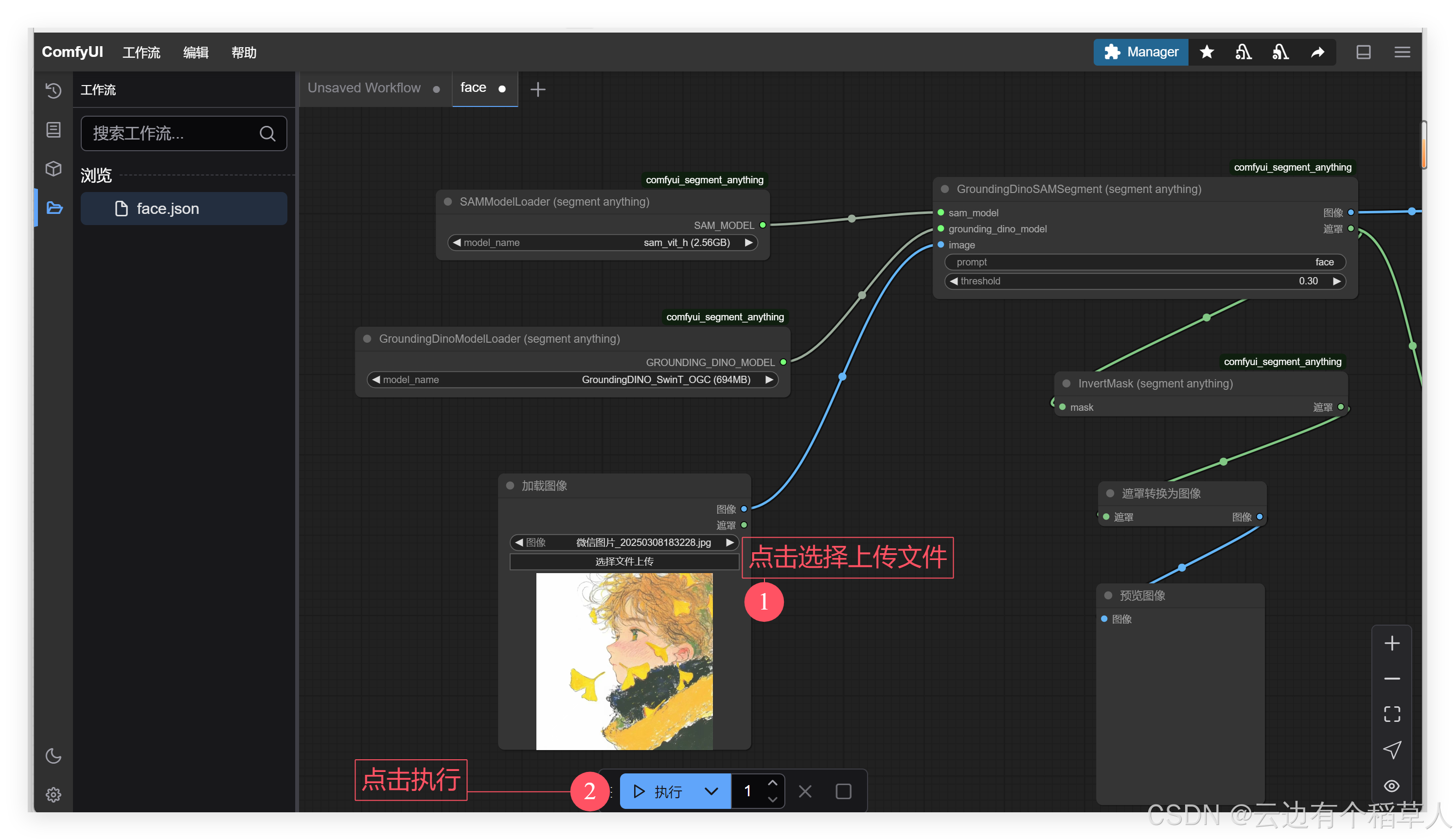Open the queue history sidebar icon
This screenshot has height=840, width=1455.
coord(53,90)
